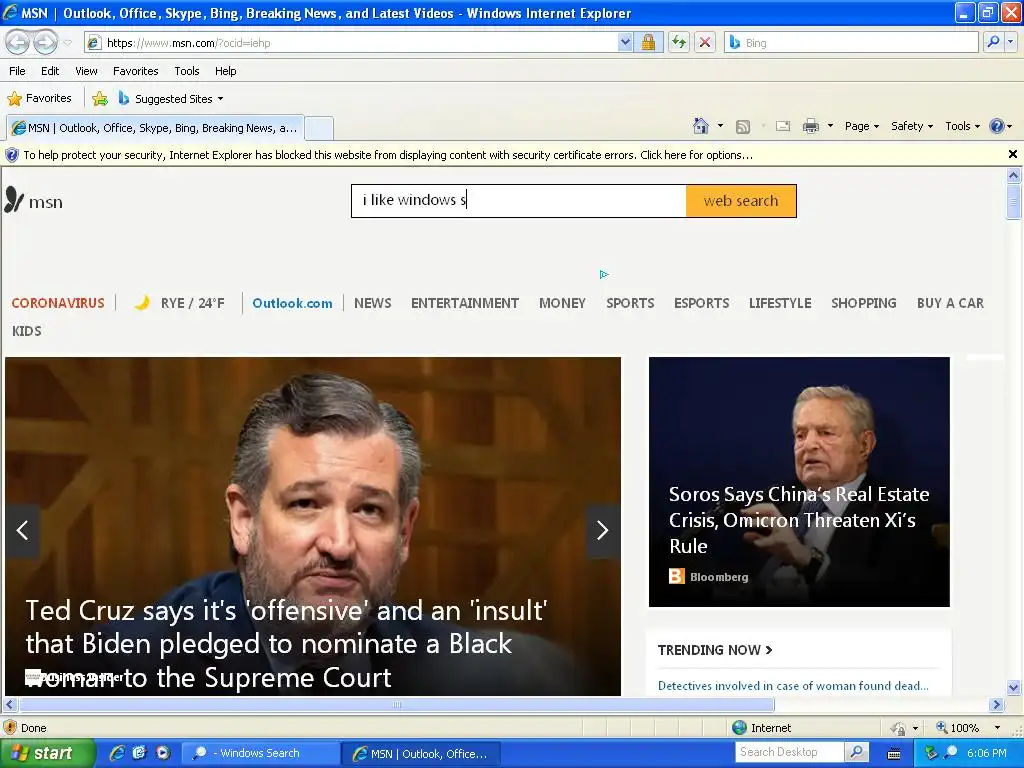Click the browser Forward arrow button
This screenshot has height=768, width=1024.
click(45, 42)
